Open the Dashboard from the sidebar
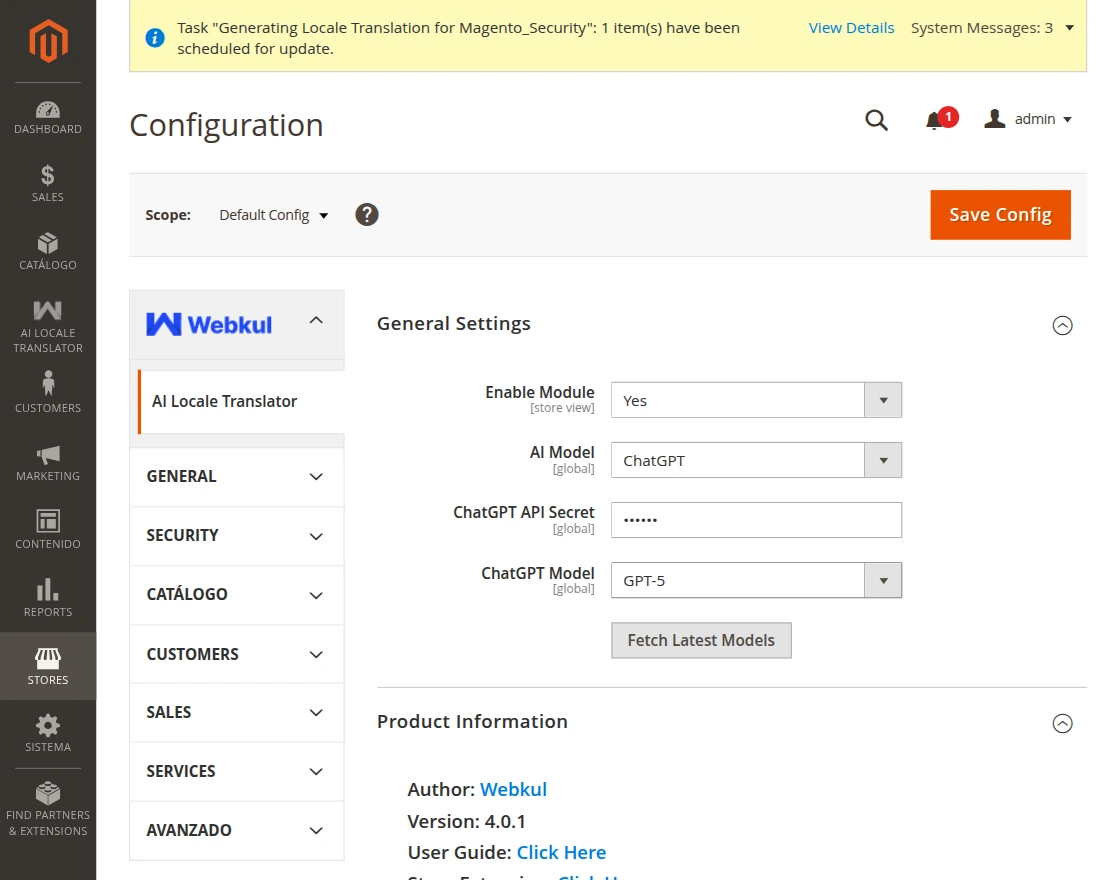The image size is (1120, 880). click(x=48, y=117)
